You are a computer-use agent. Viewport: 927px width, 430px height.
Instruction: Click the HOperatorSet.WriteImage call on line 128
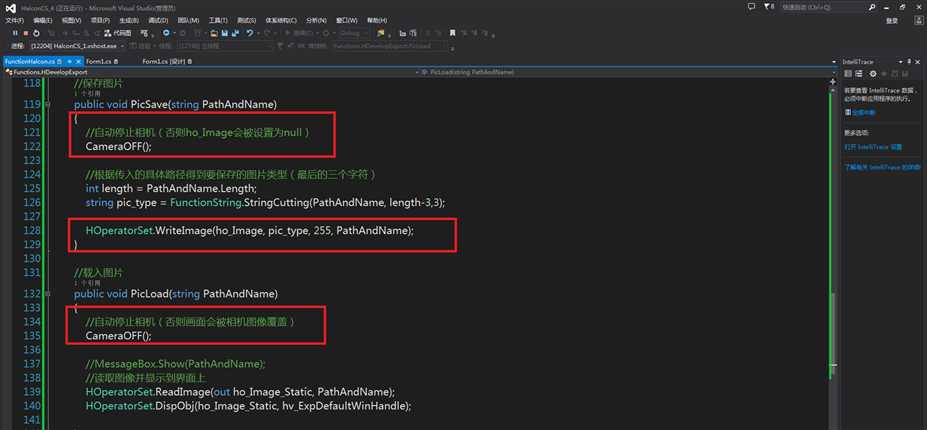coord(250,231)
